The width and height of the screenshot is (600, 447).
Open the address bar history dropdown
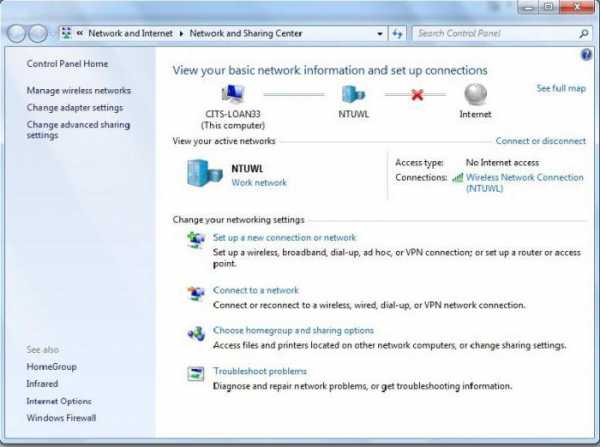[380, 34]
